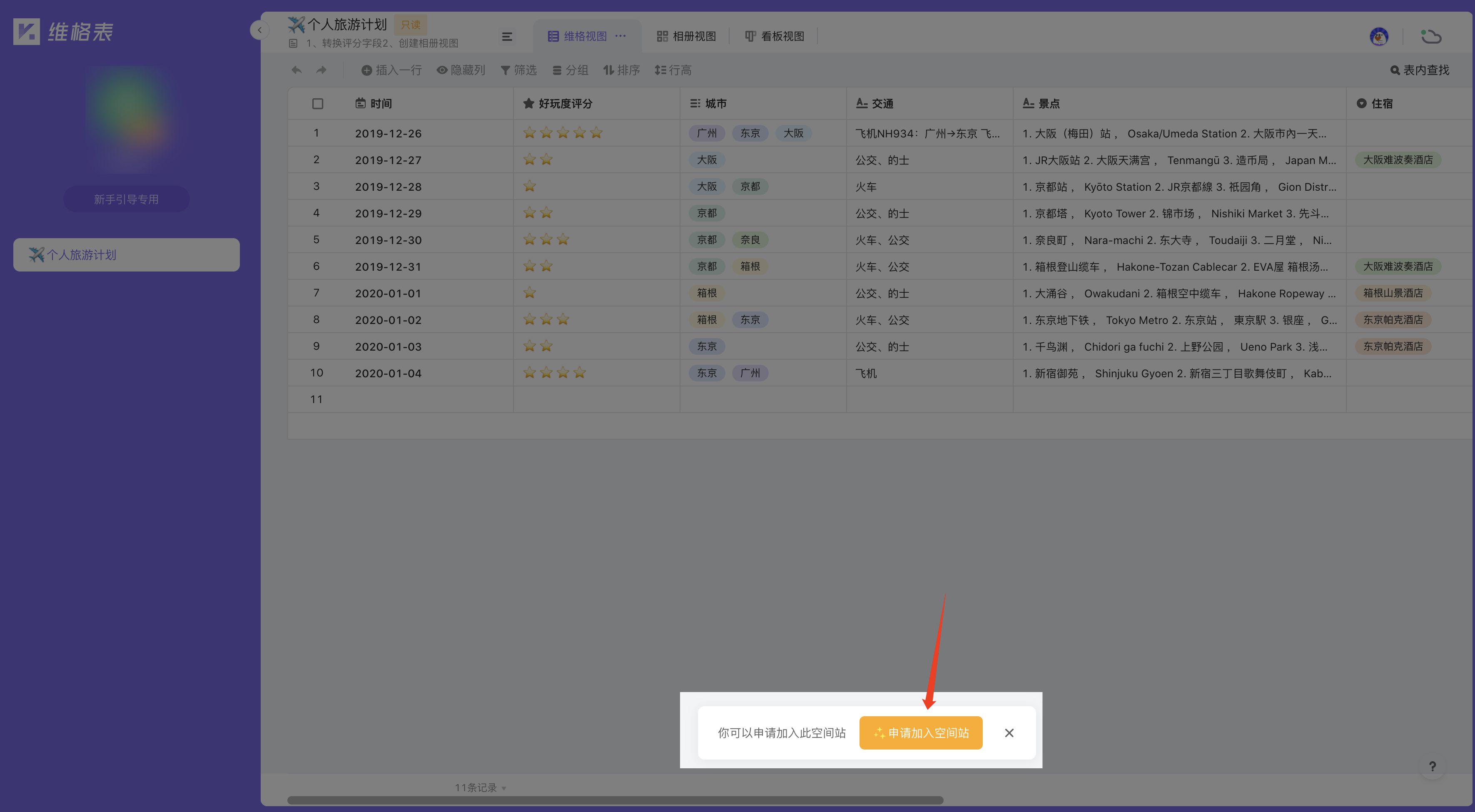Switch to the 相册视图 tab
The height and width of the screenshot is (812, 1475).
point(686,36)
